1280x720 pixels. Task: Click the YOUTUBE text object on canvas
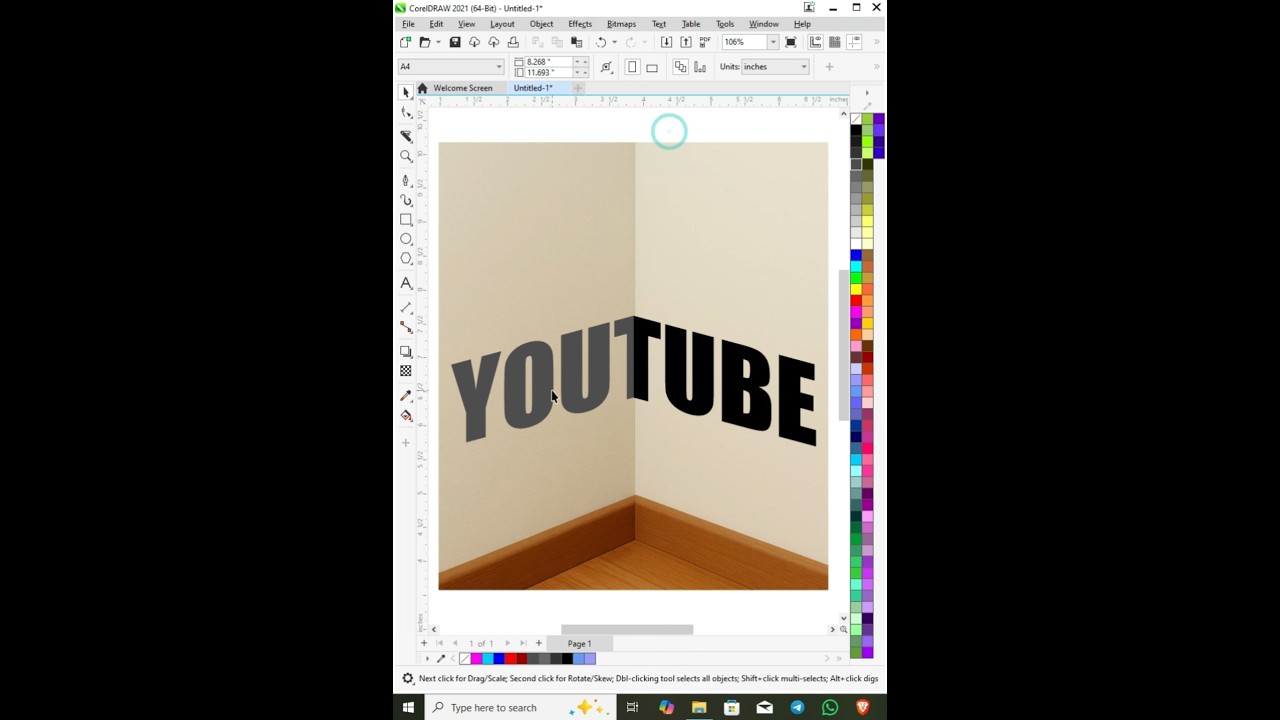coord(633,380)
